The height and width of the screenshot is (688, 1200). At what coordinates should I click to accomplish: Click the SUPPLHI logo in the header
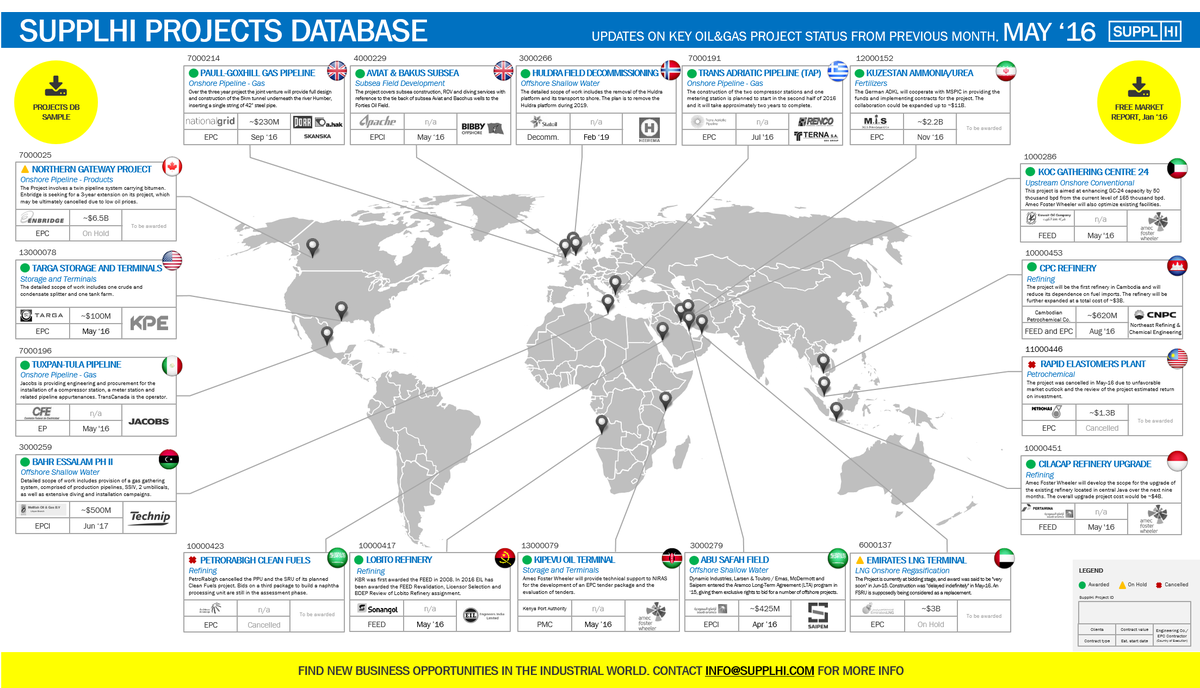pyautogui.click(x=1145, y=31)
